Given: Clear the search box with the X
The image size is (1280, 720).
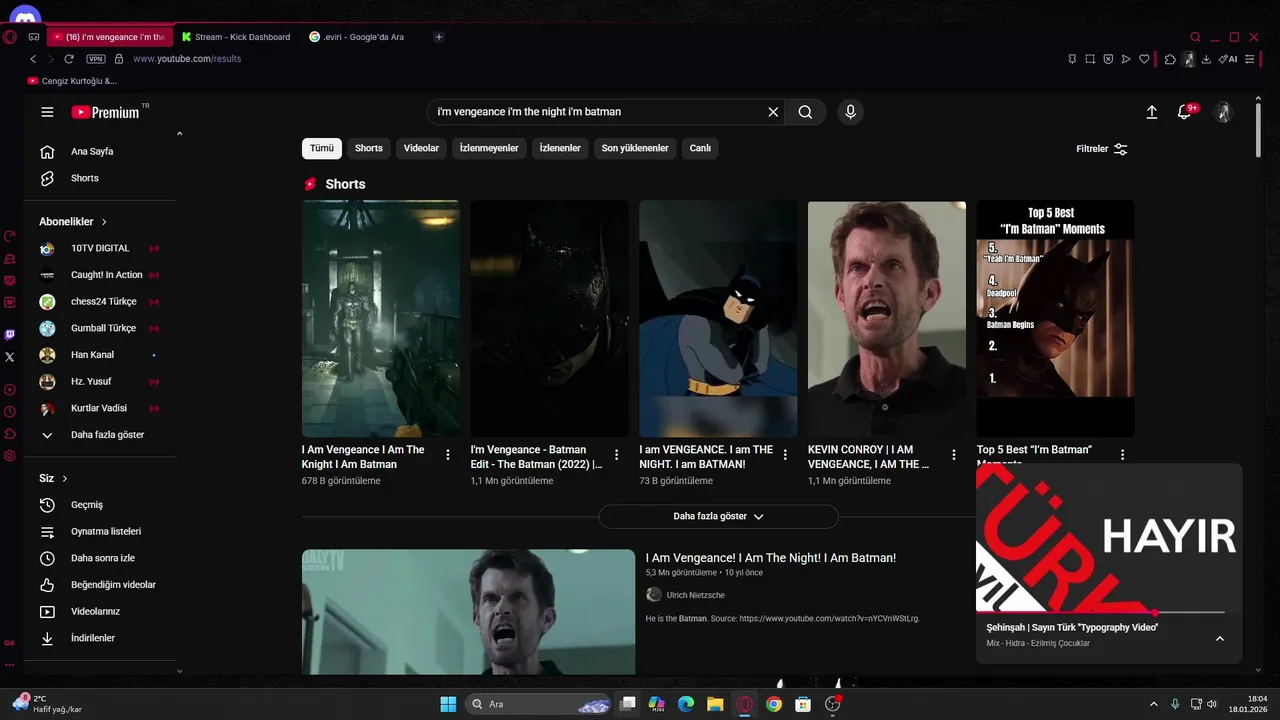Looking at the screenshot, I should (773, 112).
